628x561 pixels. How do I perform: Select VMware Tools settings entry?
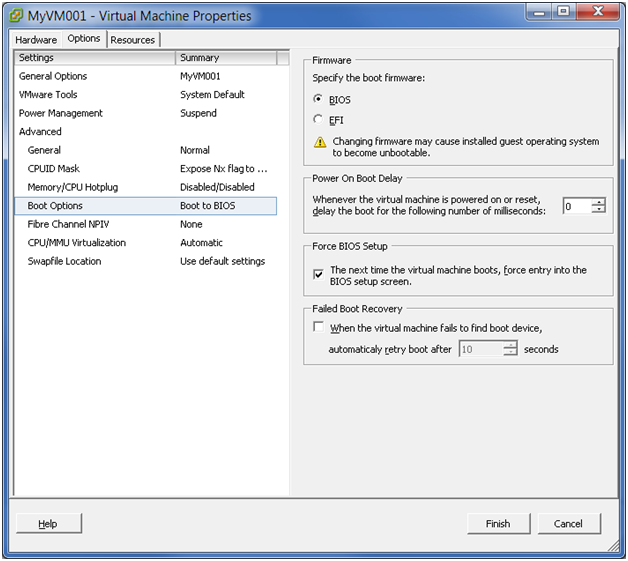coord(48,95)
